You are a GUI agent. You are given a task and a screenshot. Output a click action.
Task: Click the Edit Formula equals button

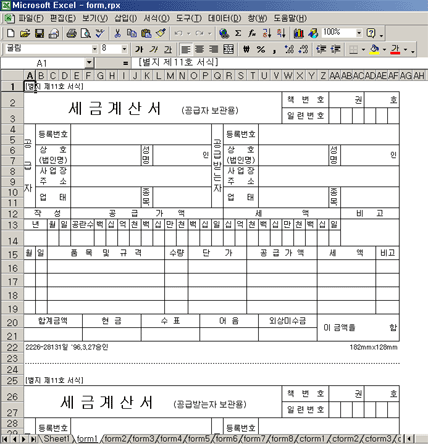pos(125,63)
